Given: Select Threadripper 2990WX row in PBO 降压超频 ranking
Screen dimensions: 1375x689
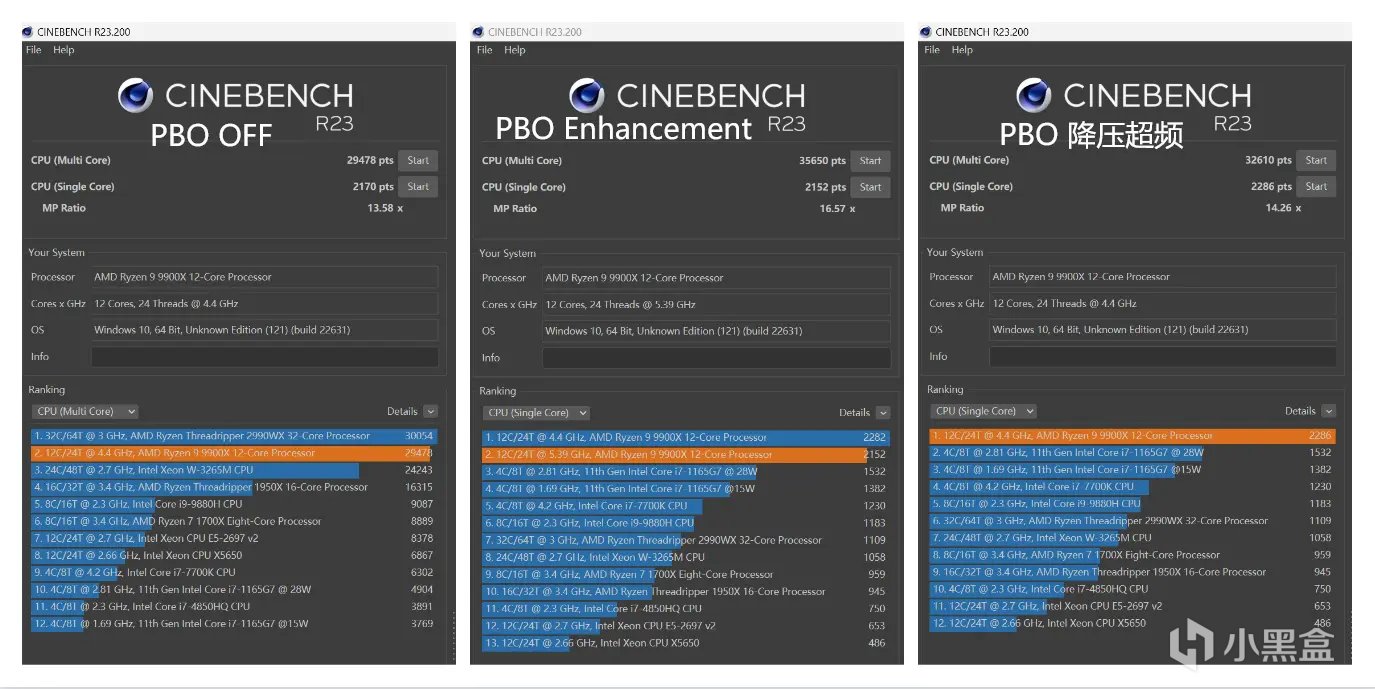Looking at the screenshot, I should [x=1133, y=521].
